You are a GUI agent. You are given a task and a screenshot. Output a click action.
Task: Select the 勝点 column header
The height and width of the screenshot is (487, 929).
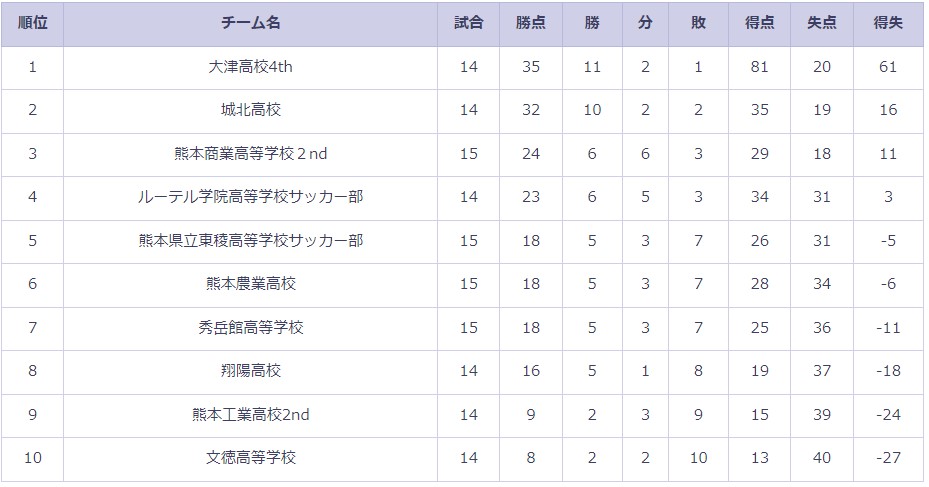530,23
